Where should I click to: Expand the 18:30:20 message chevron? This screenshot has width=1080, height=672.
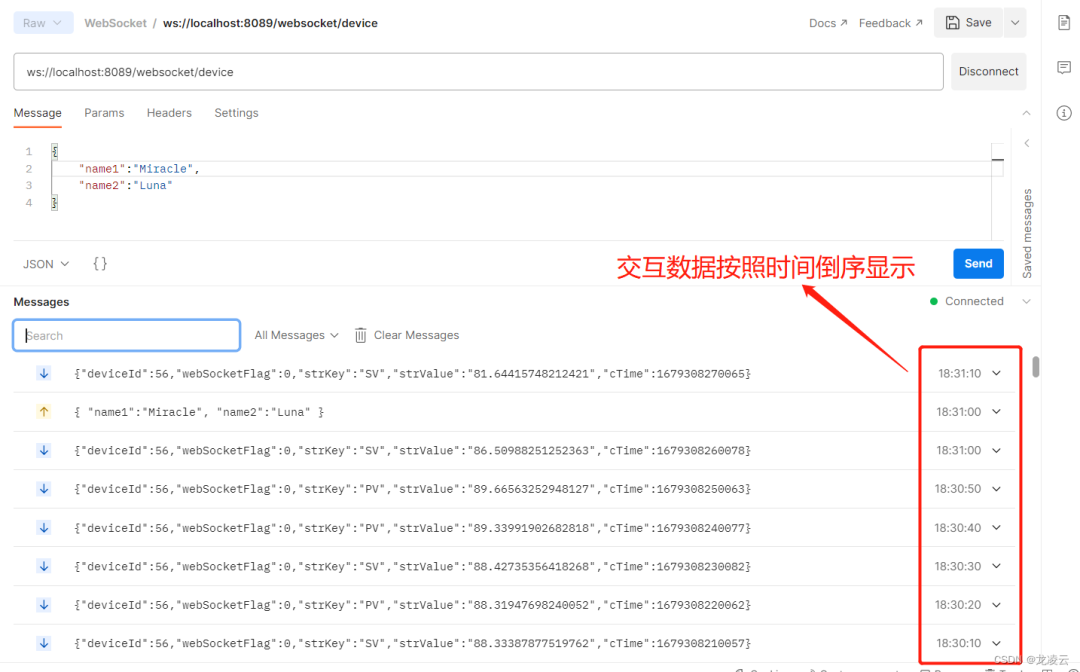(x=997, y=605)
